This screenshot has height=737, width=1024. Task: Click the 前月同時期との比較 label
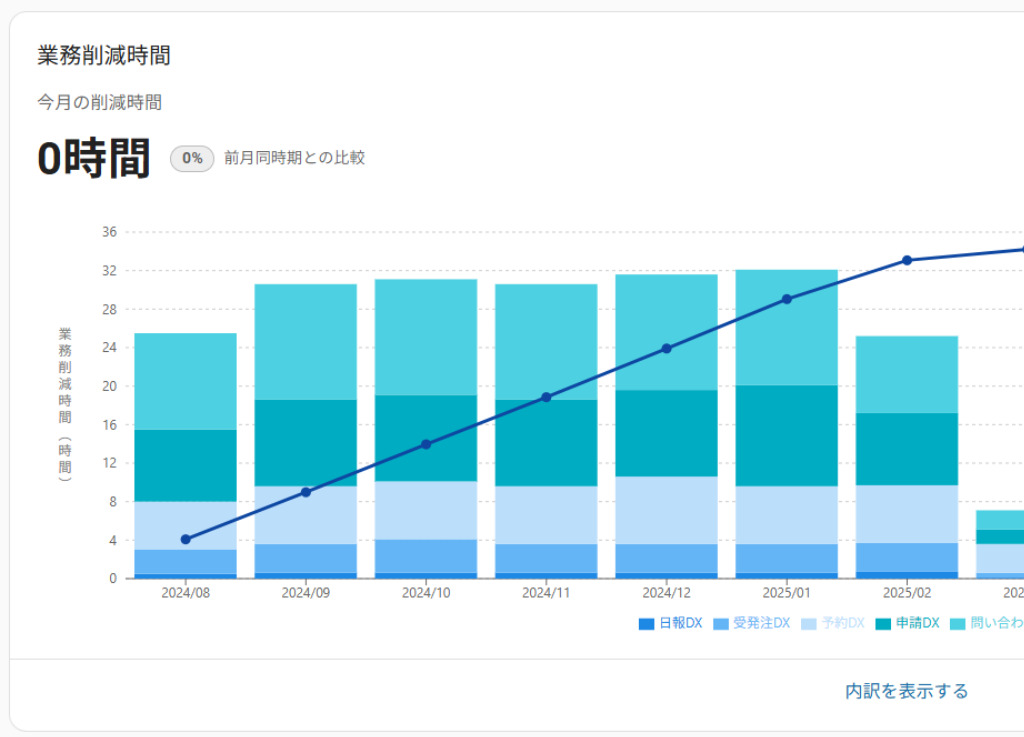coord(295,158)
